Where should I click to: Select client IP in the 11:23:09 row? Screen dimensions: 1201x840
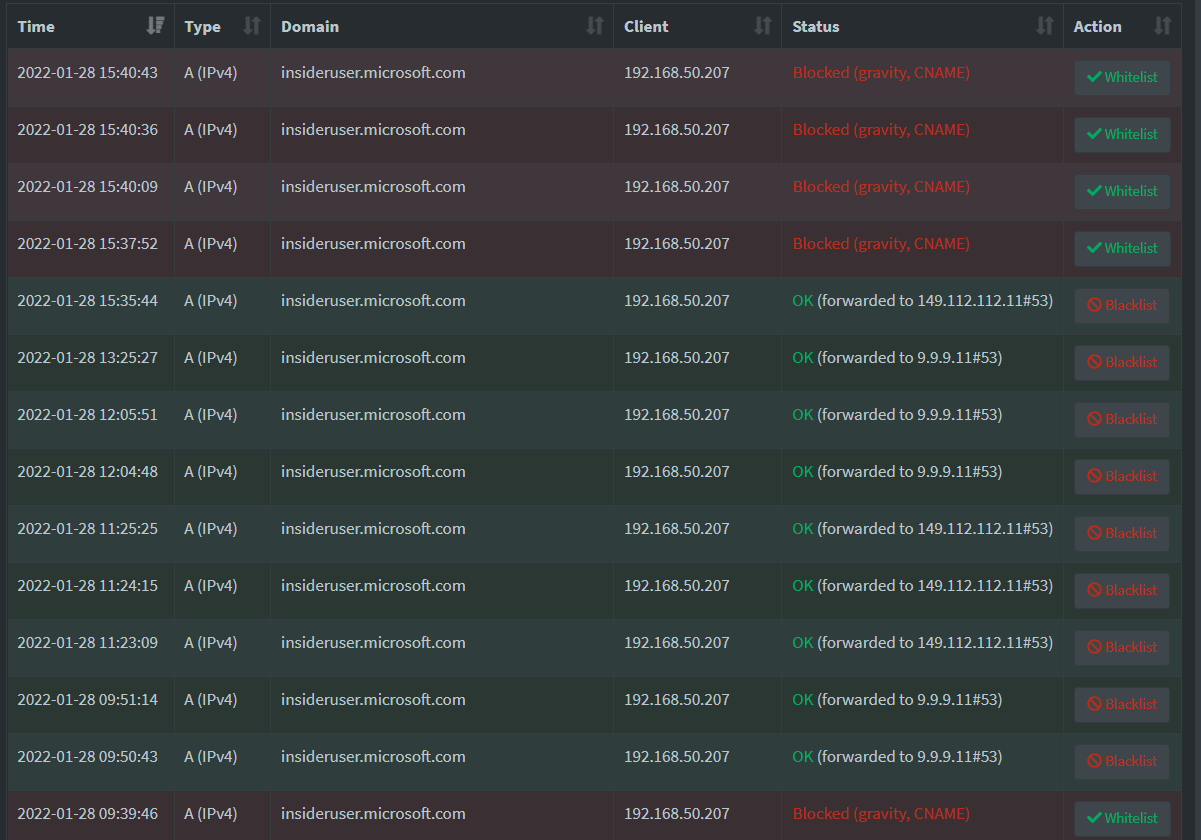pos(676,643)
